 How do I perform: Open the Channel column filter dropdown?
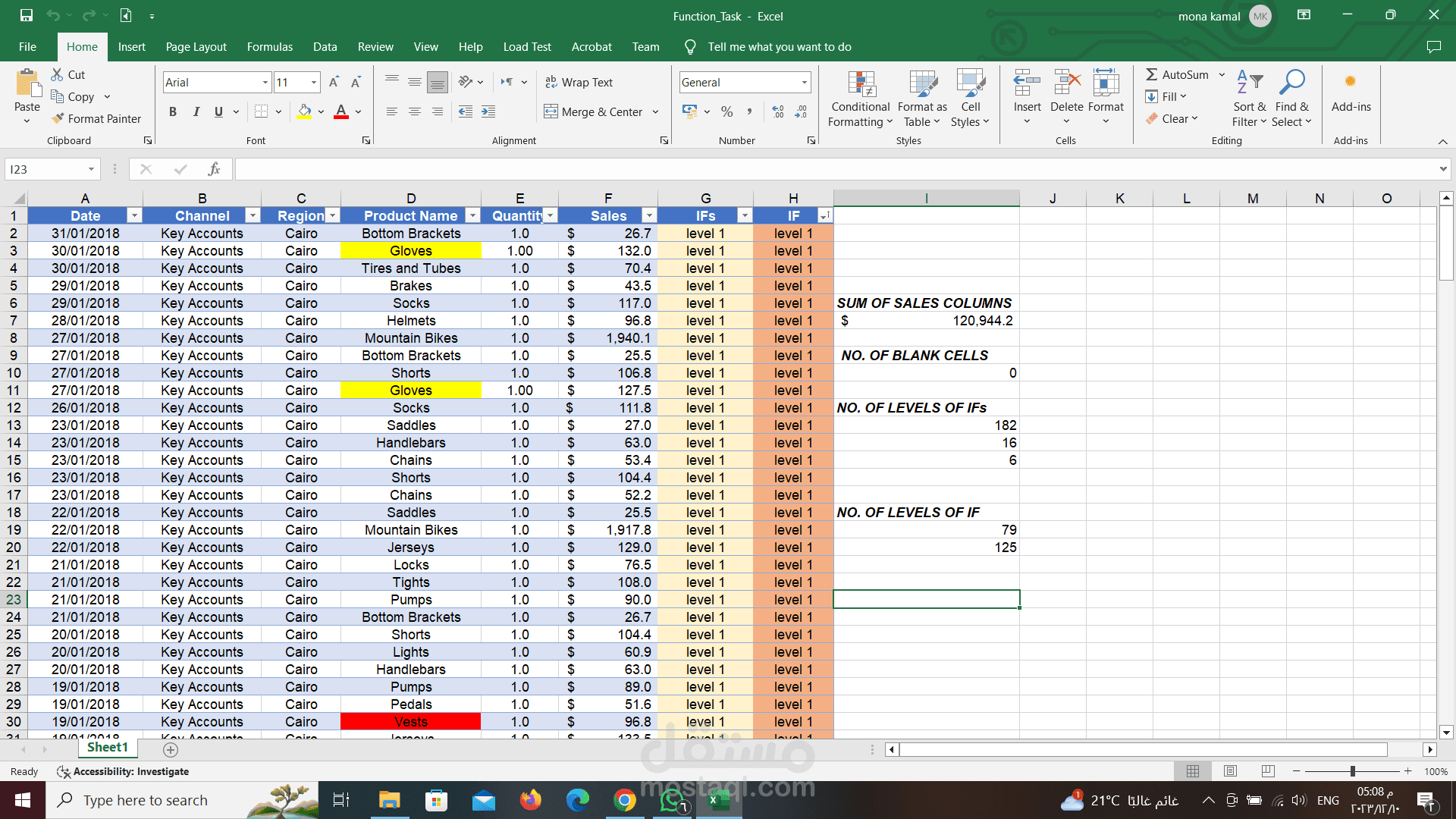coord(253,216)
